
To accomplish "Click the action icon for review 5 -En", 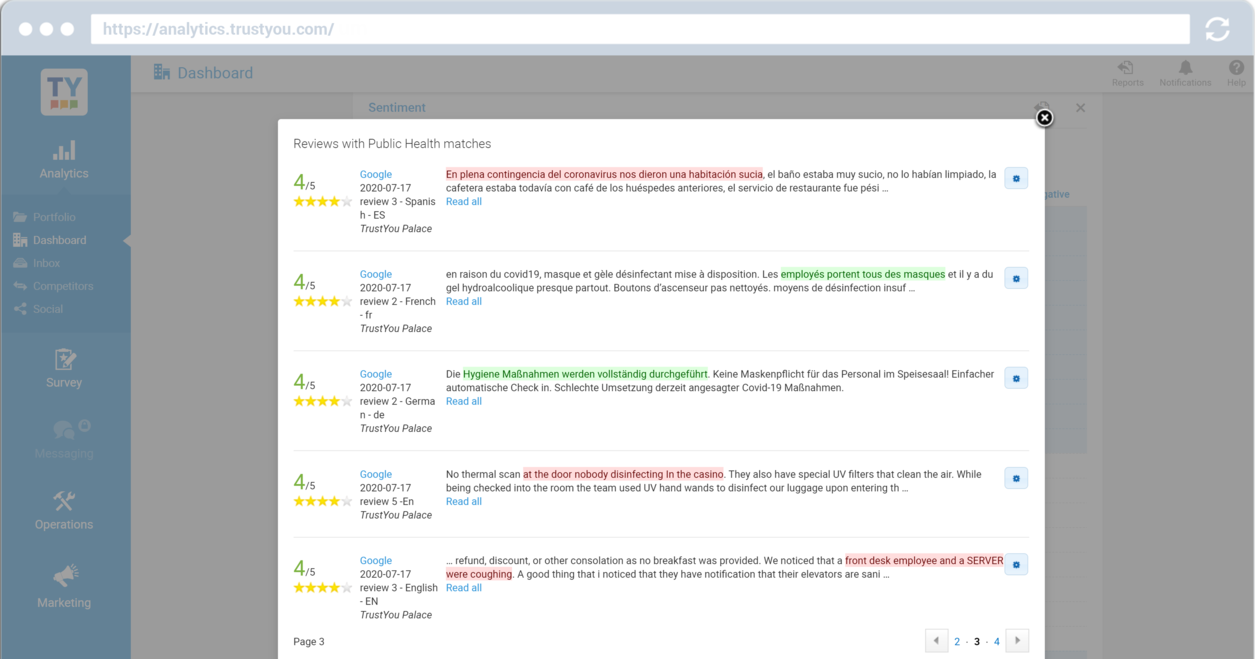I will coord(1016,478).
